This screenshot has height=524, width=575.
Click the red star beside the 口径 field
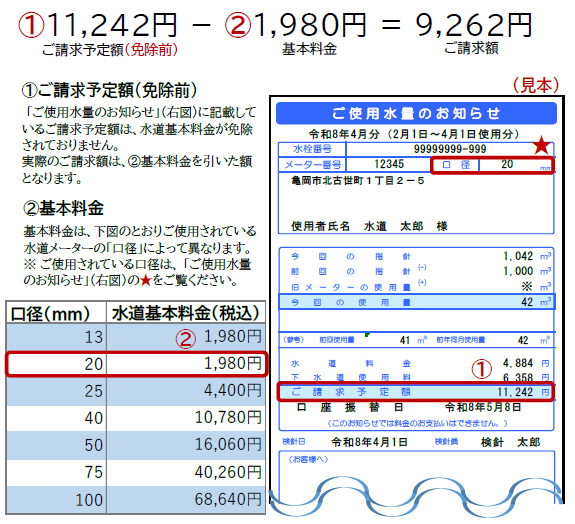(541, 145)
